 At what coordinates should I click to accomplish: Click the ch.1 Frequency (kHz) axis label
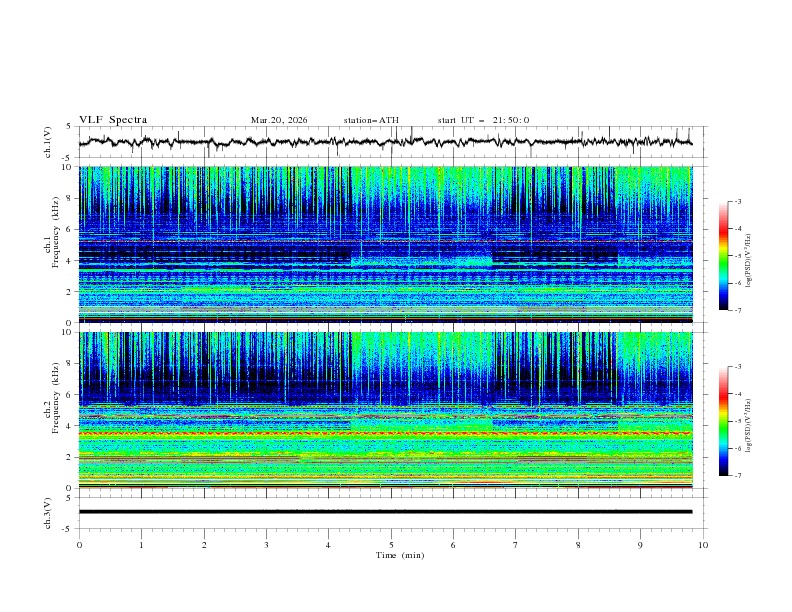[x=52, y=233]
